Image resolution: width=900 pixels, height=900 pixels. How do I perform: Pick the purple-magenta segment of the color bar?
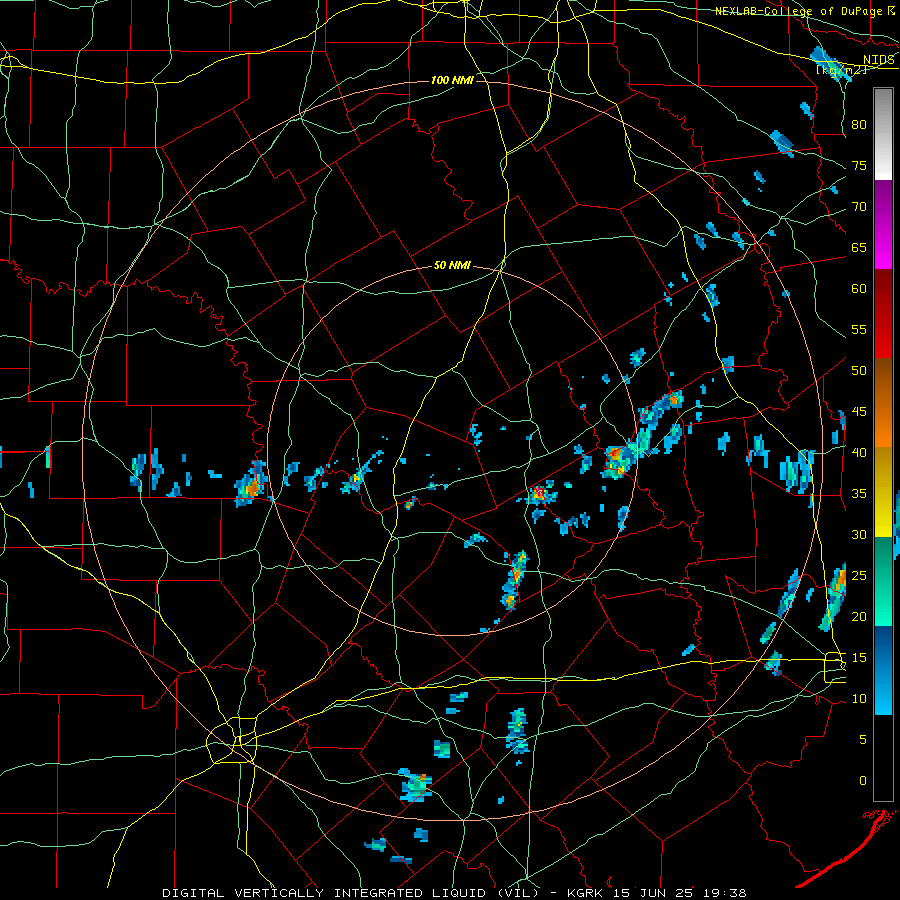883,224
